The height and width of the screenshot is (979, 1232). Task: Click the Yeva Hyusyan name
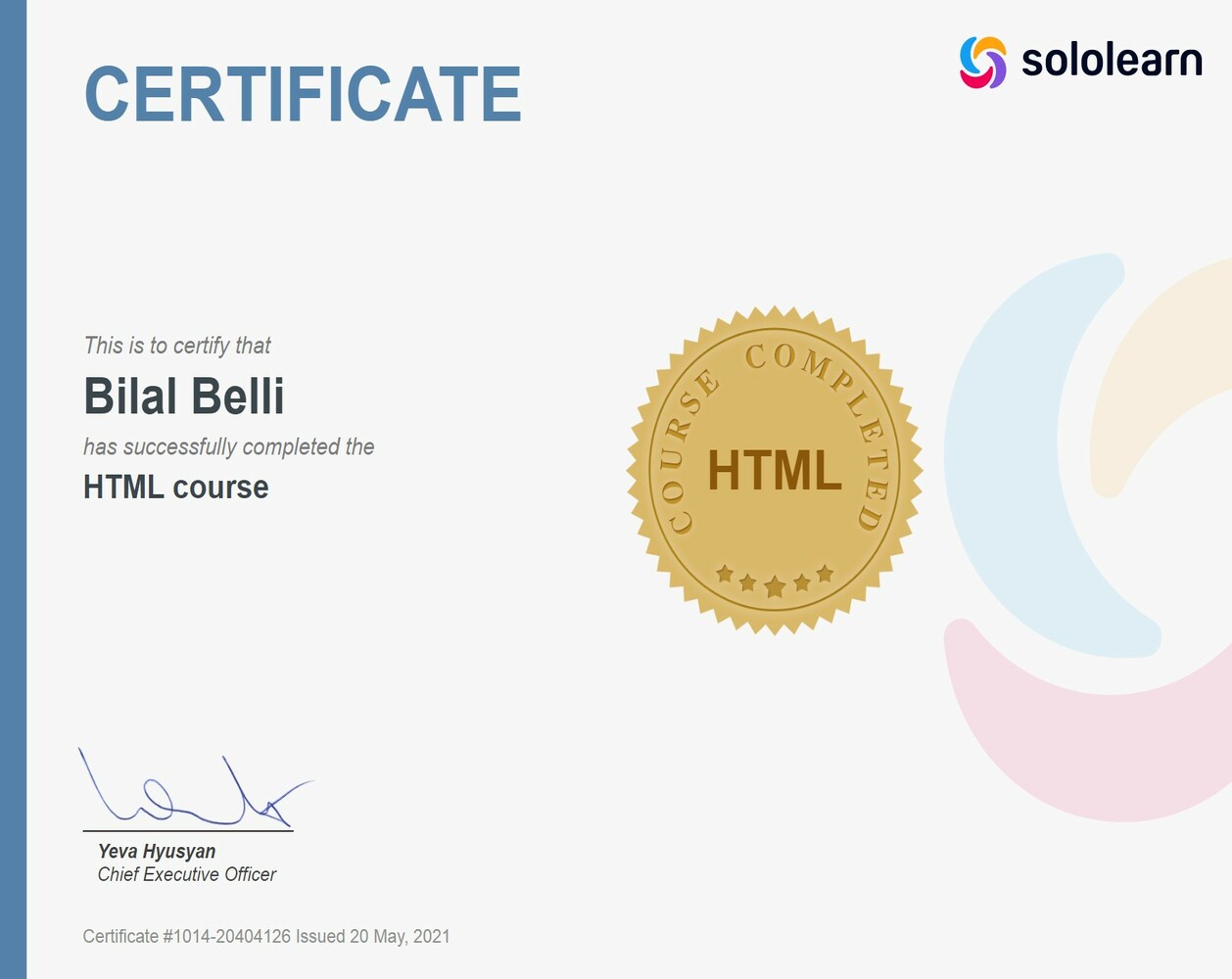tap(157, 851)
